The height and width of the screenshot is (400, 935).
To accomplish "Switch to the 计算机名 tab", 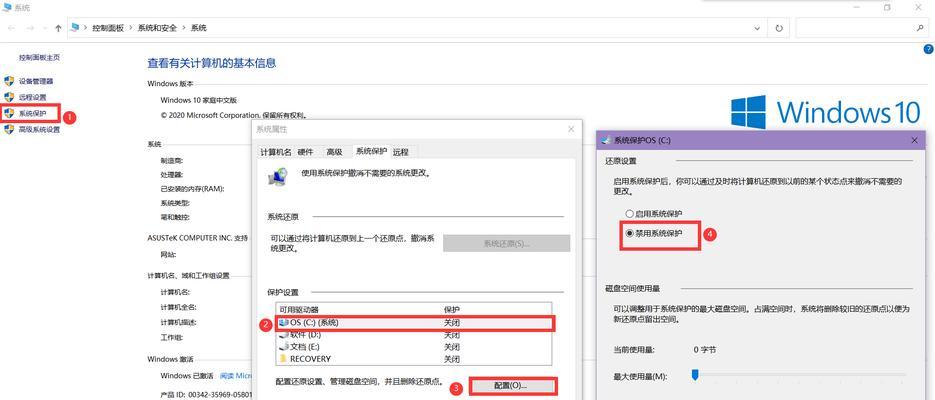I will coord(276,152).
